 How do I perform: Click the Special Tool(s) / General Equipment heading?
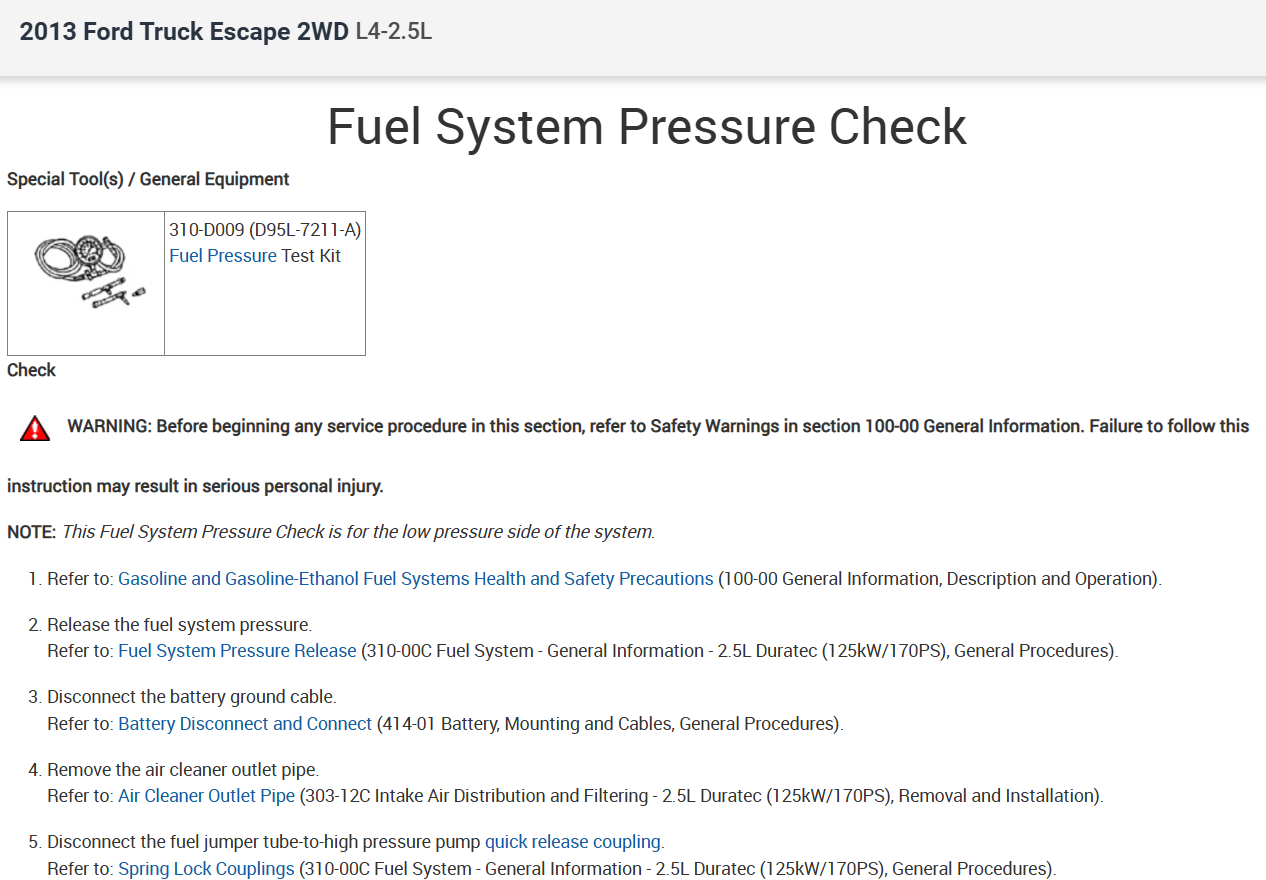tap(148, 180)
